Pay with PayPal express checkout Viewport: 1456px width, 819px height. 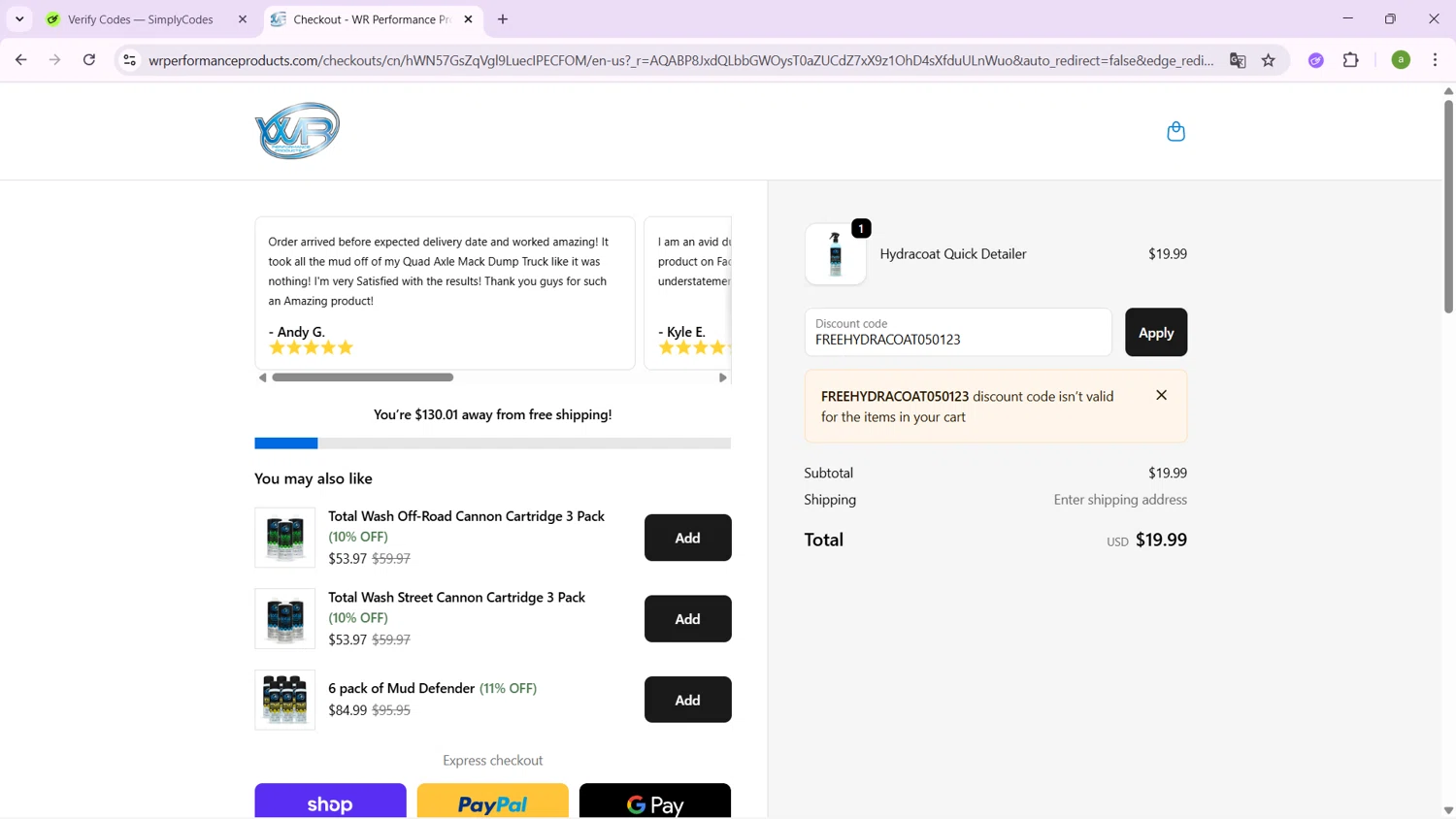[x=492, y=802]
